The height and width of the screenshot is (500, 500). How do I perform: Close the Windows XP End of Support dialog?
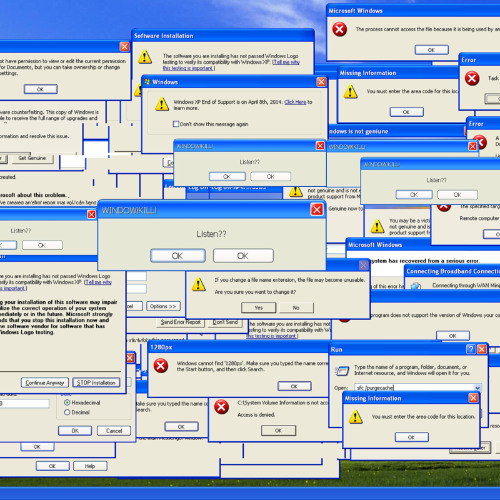point(321,82)
